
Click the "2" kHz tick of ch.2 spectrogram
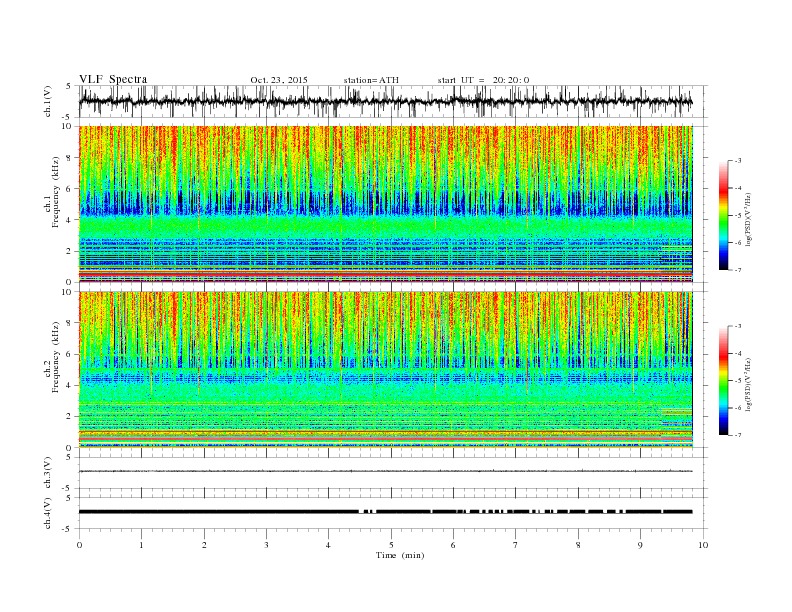(x=70, y=417)
